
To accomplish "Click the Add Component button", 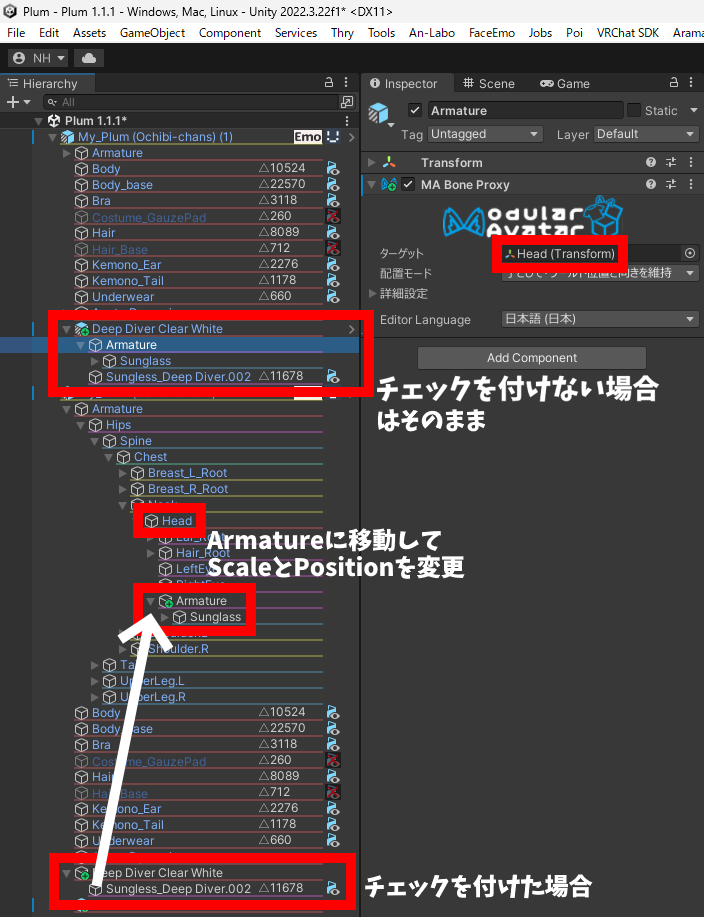I will [x=532, y=358].
